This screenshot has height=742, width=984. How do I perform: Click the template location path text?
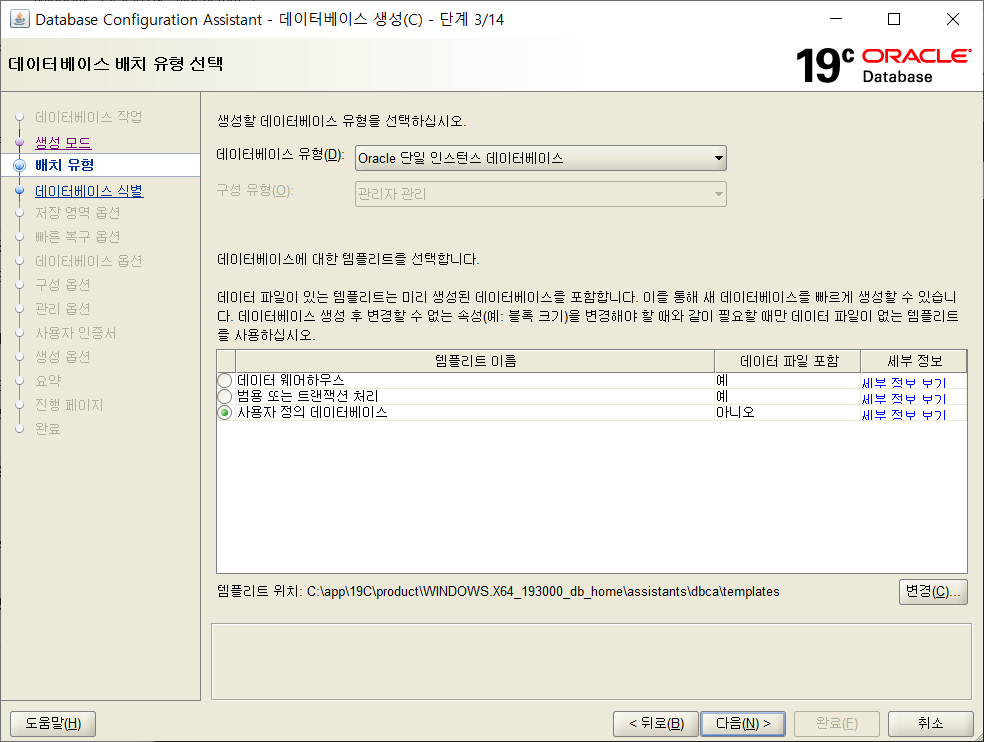(x=543, y=591)
